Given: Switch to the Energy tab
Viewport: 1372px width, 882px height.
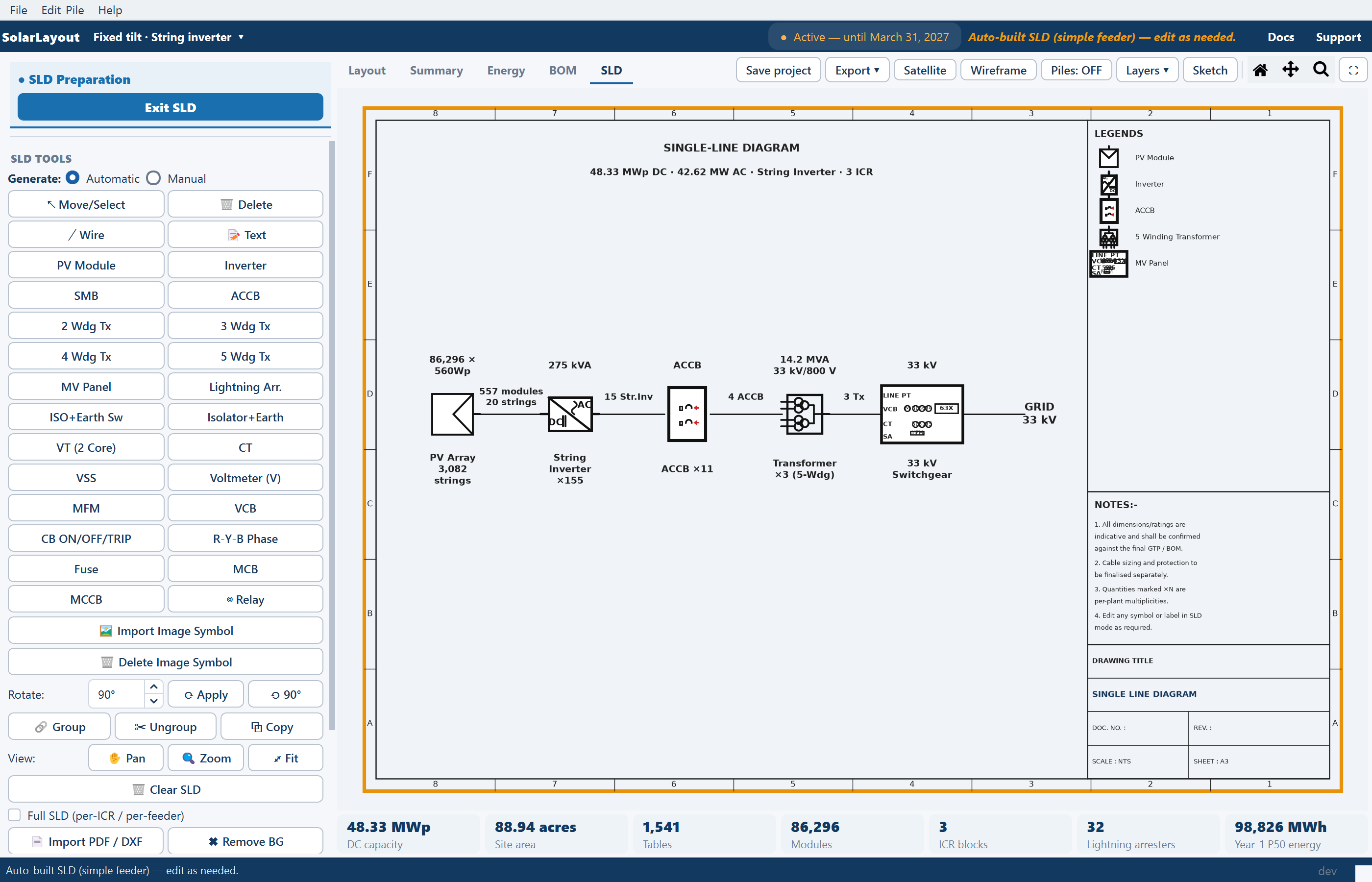Looking at the screenshot, I should 506,71.
